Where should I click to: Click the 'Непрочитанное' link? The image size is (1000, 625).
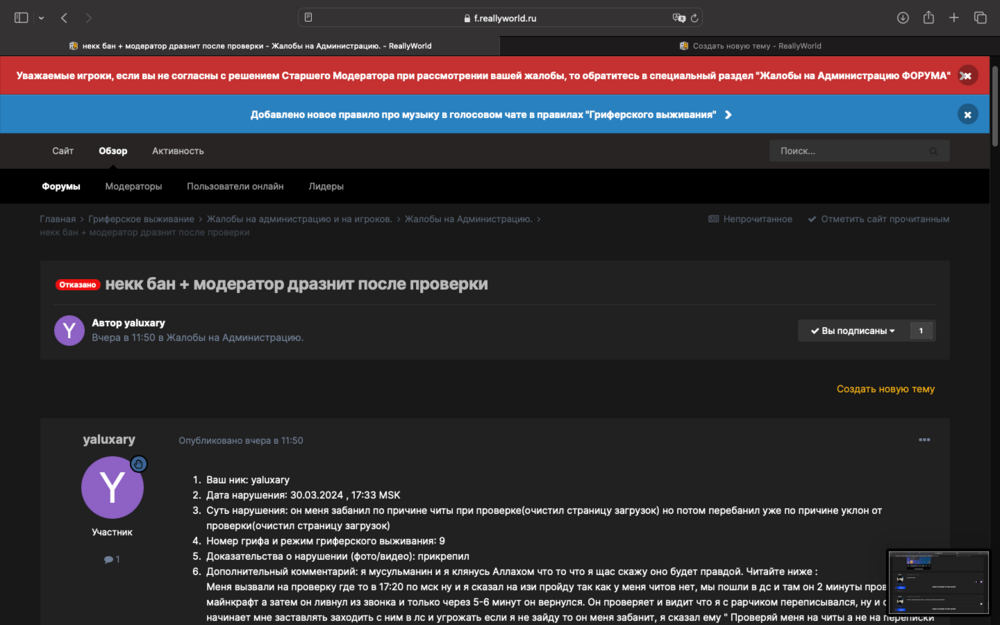pyautogui.click(x=750, y=219)
